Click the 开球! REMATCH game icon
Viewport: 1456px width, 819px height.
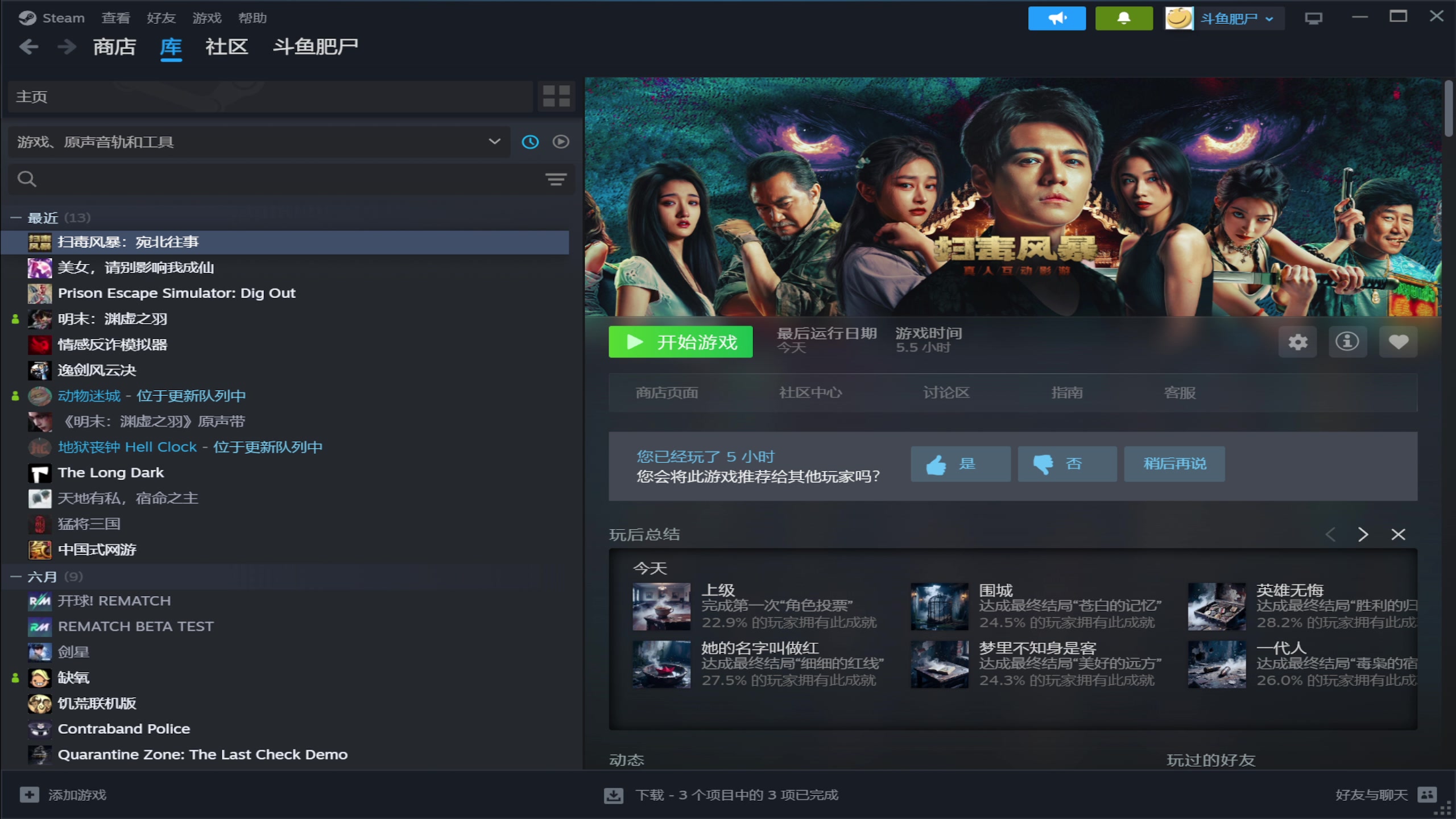pyautogui.click(x=40, y=601)
